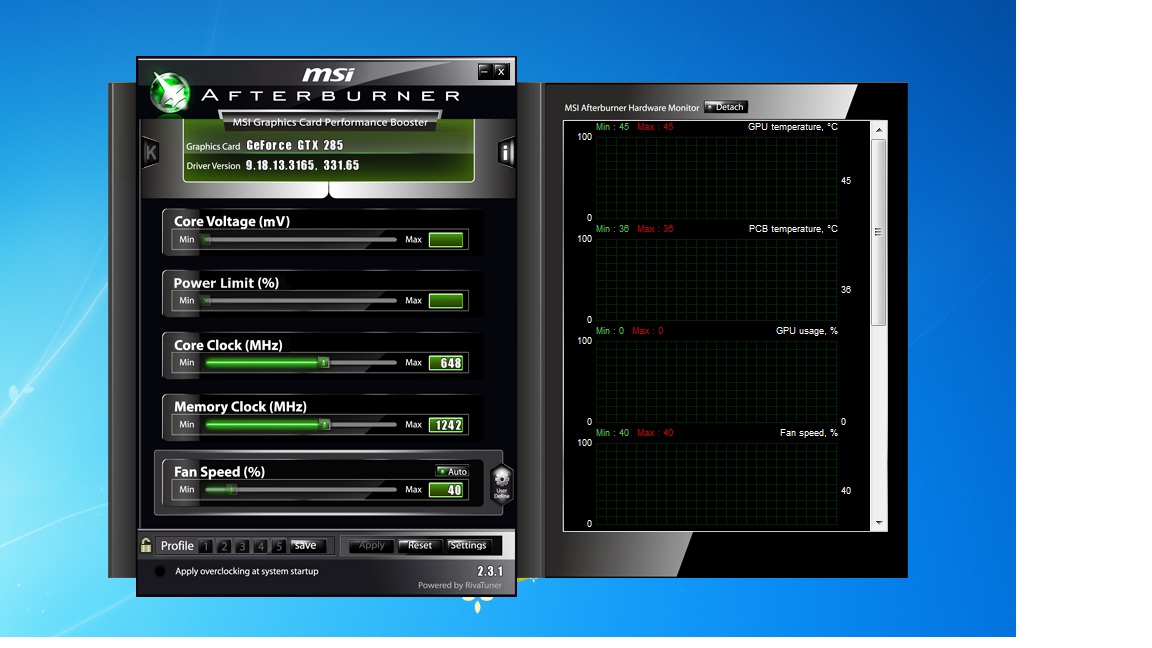Click the Power Limit slider handle
Screen dimensions: 1152x648
tap(206, 300)
